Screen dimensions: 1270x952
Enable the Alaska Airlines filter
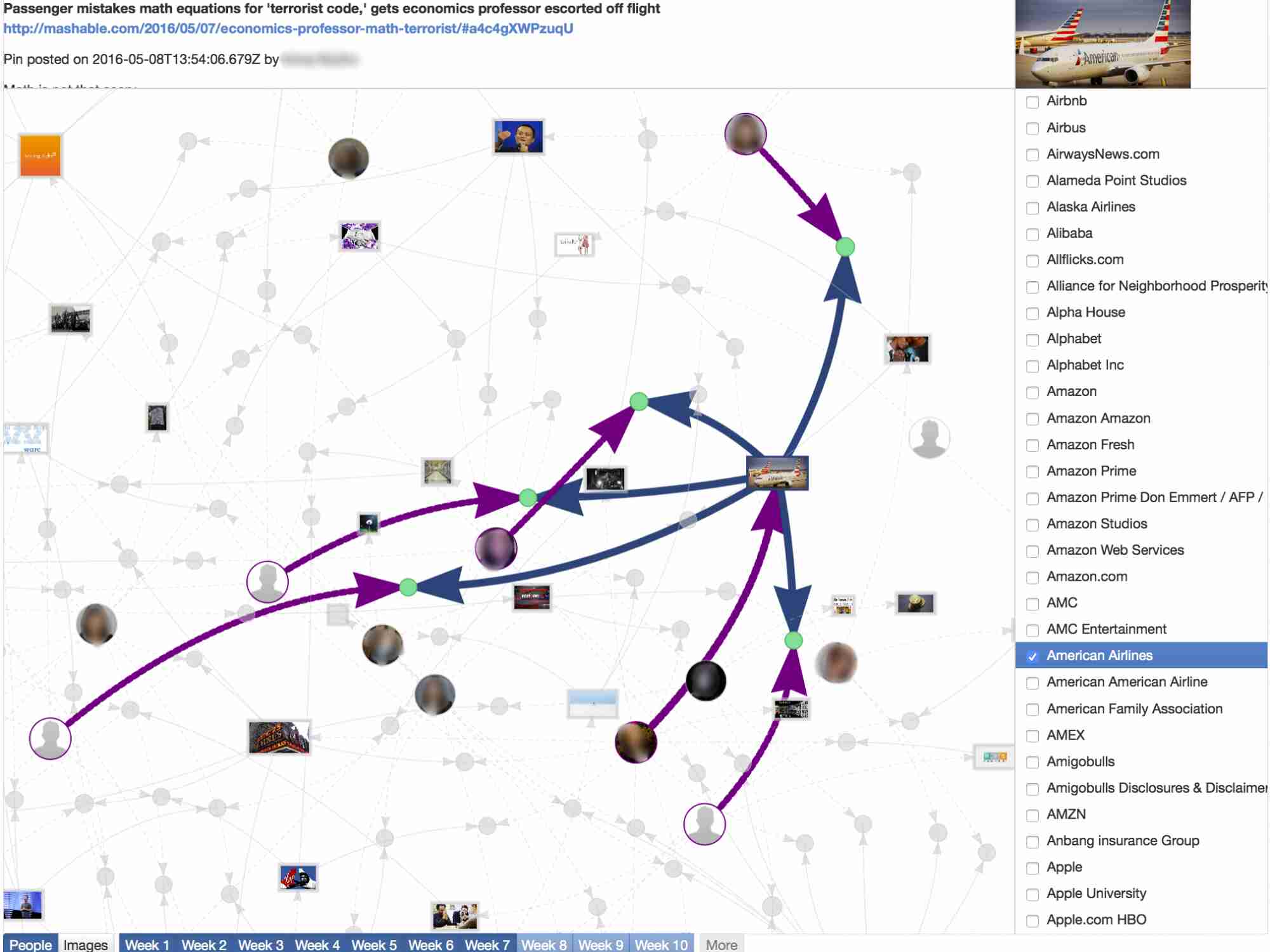click(x=1033, y=208)
